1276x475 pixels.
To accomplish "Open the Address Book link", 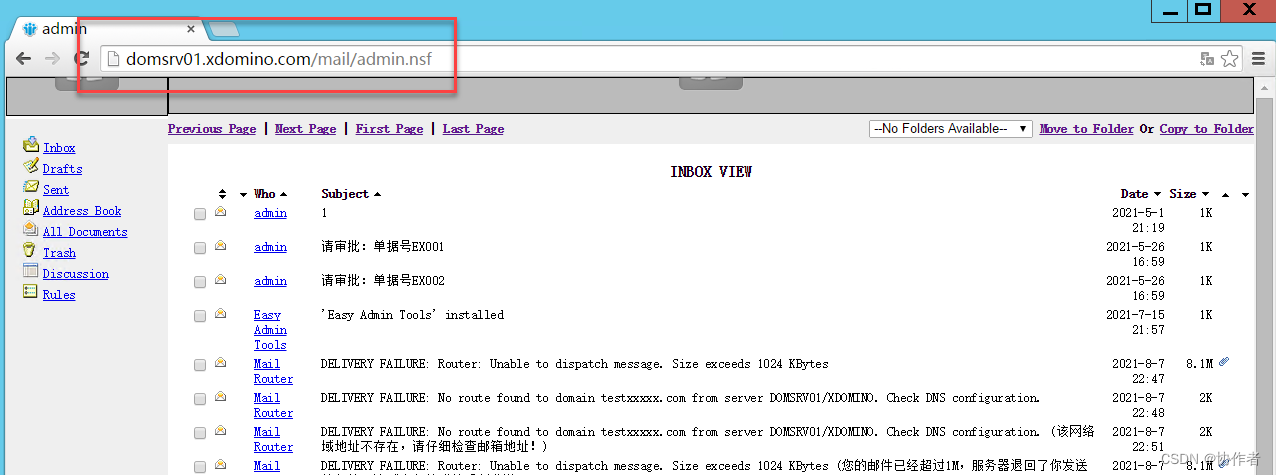I will tap(82, 211).
